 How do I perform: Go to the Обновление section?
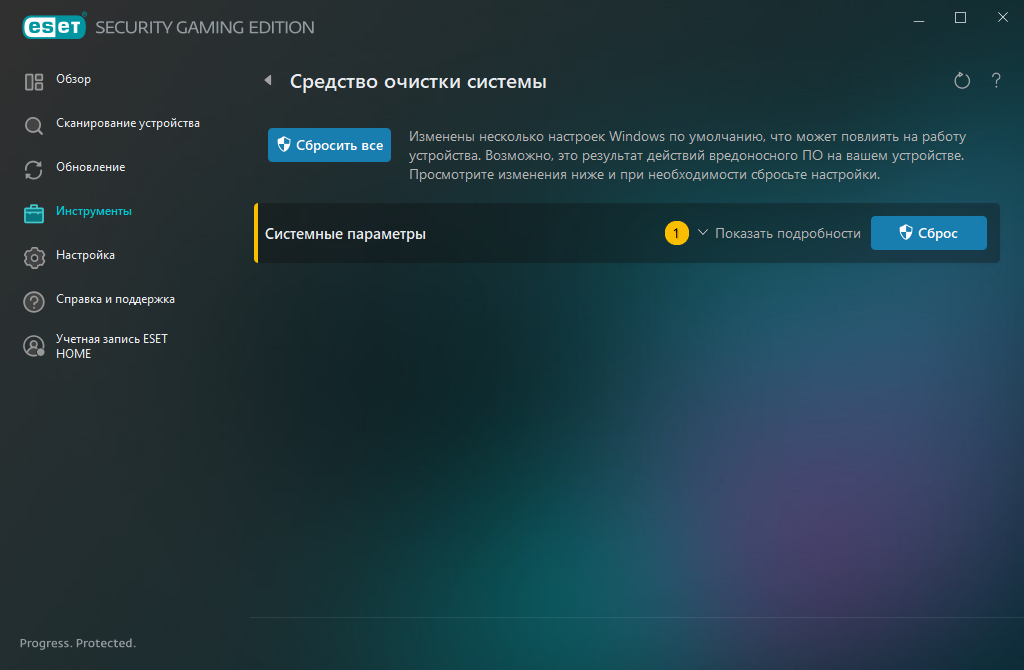[x=91, y=167]
